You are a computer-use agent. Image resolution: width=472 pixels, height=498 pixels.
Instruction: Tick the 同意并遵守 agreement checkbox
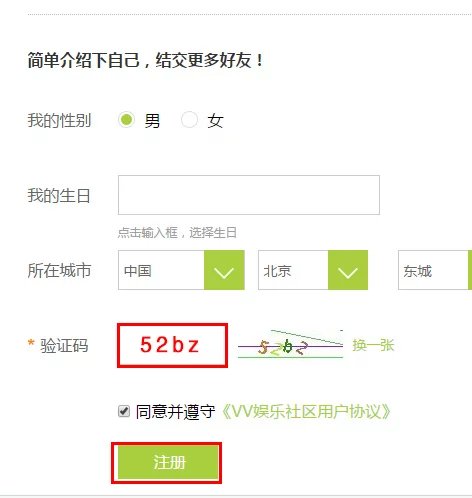(x=124, y=411)
